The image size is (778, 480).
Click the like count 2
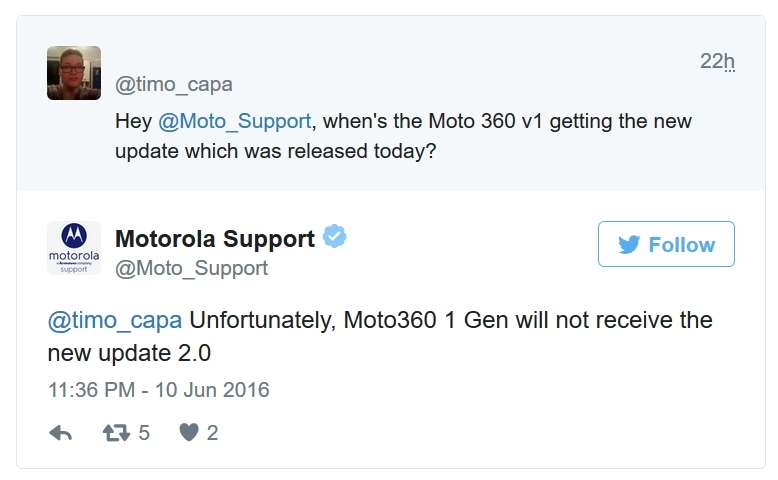point(212,433)
